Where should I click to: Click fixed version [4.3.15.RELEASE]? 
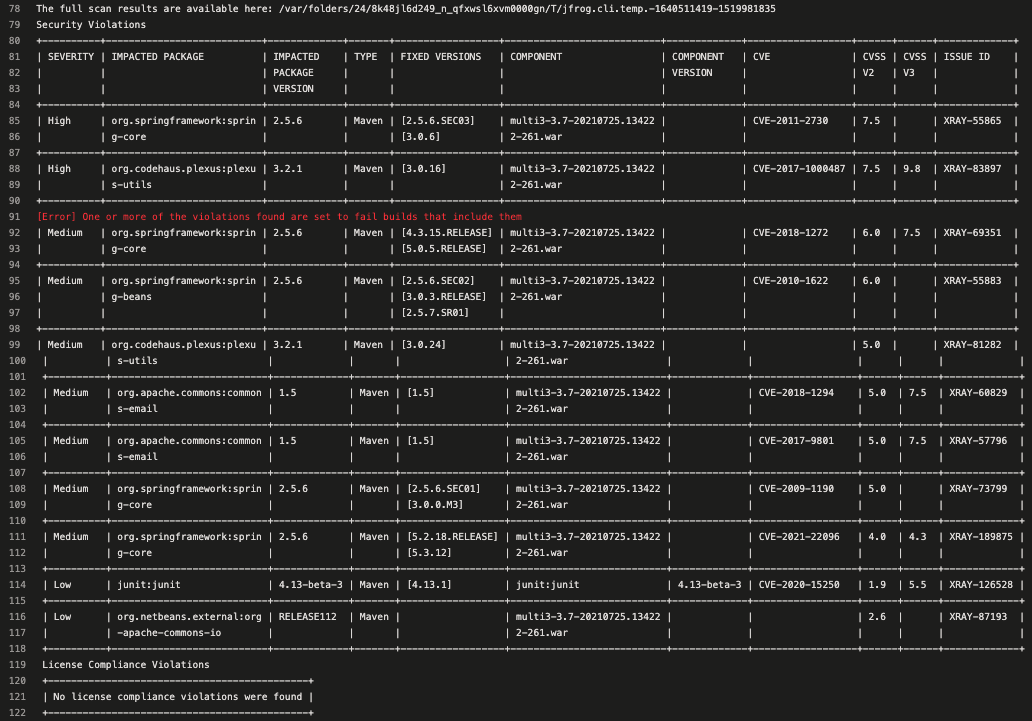click(x=446, y=232)
